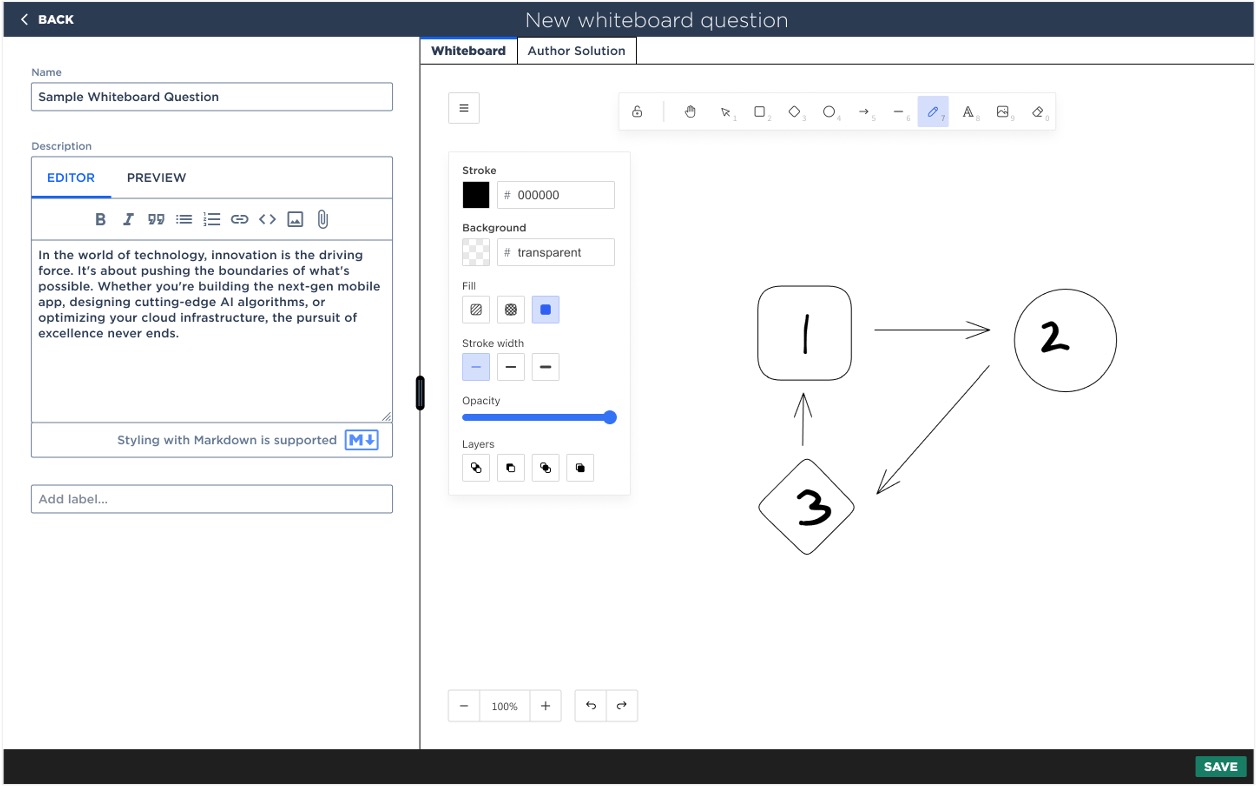Image resolution: width=1256 pixels, height=786 pixels.
Task: Select the Ellipse shape tool
Action: pyautogui.click(x=830, y=112)
